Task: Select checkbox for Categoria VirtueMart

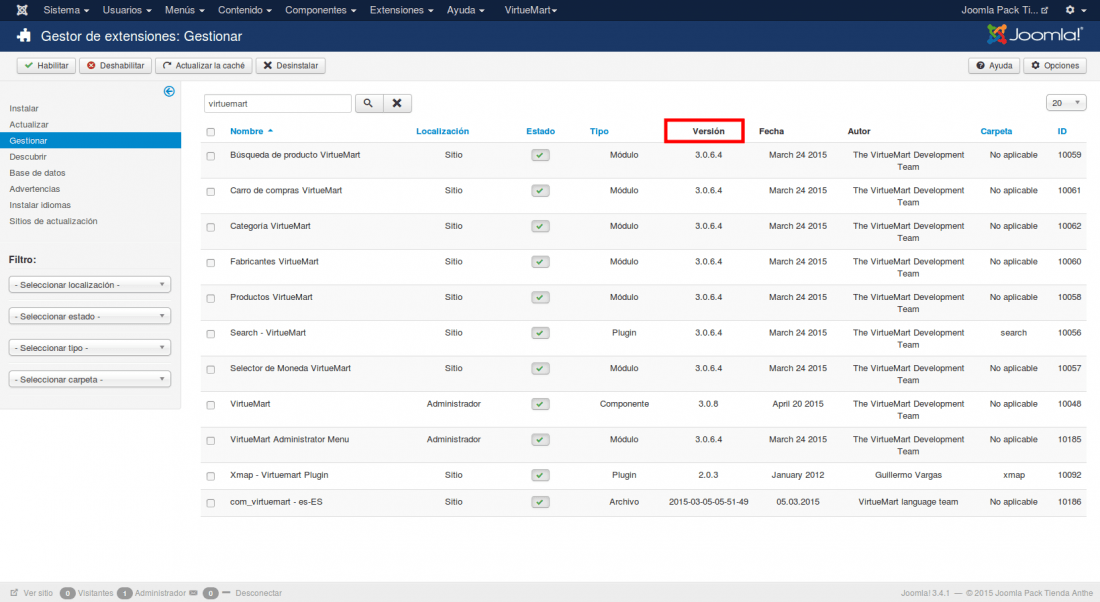Action: (x=210, y=227)
